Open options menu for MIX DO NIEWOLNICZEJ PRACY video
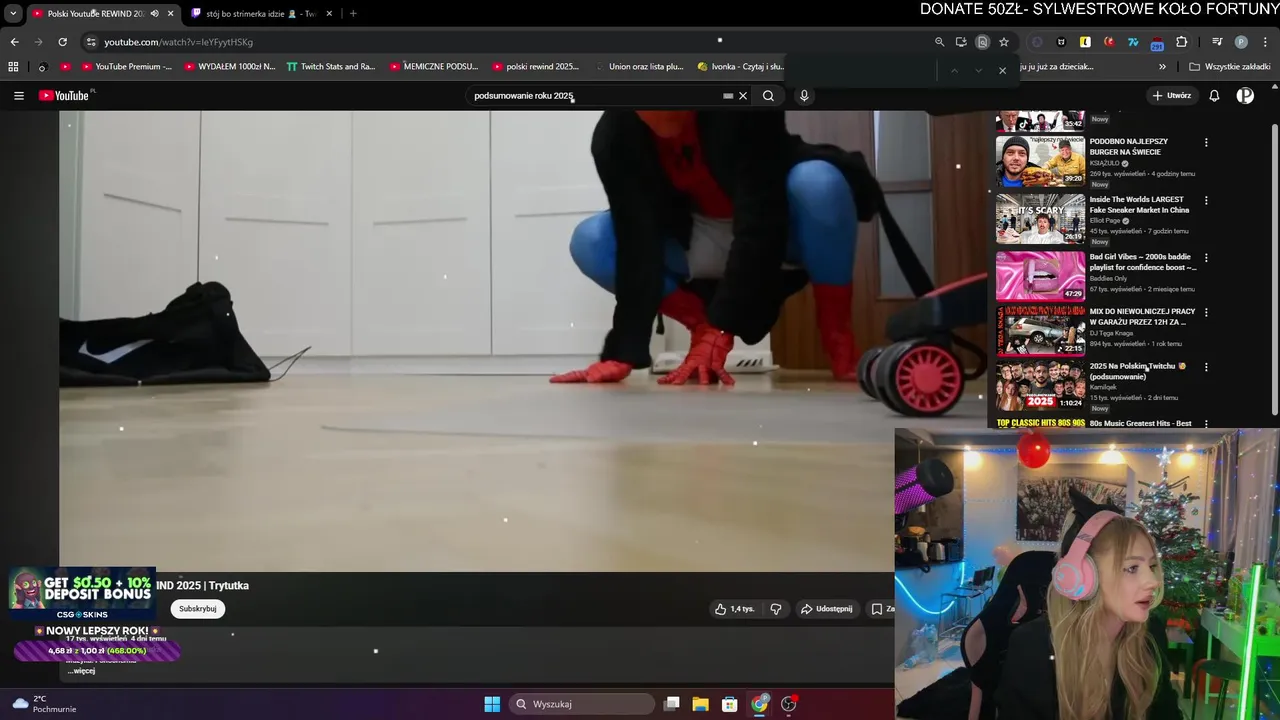This screenshot has width=1280, height=720. 1206,313
